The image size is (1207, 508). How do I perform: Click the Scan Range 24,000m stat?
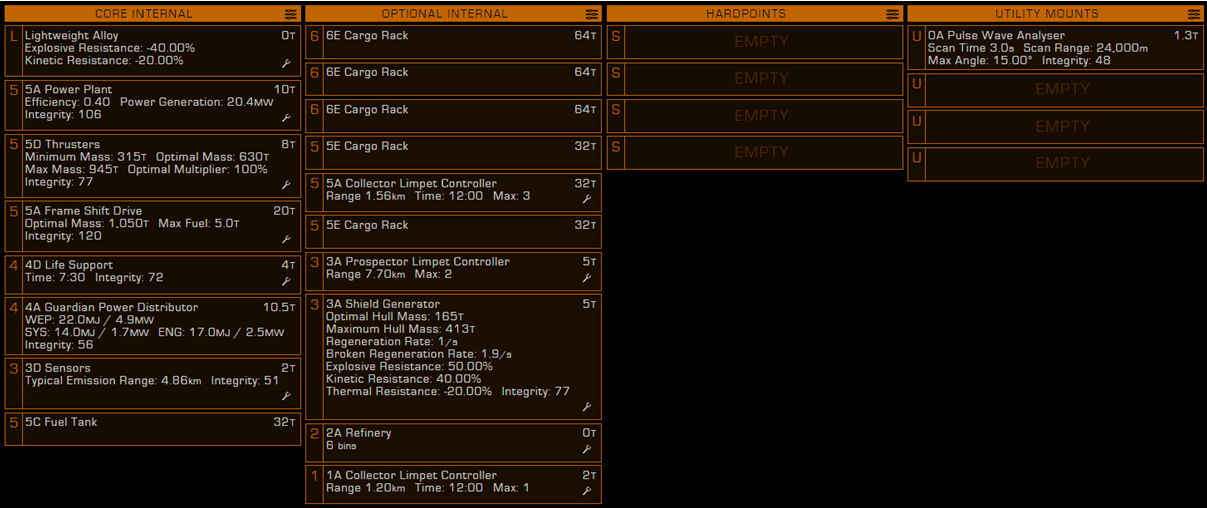[1086, 48]
